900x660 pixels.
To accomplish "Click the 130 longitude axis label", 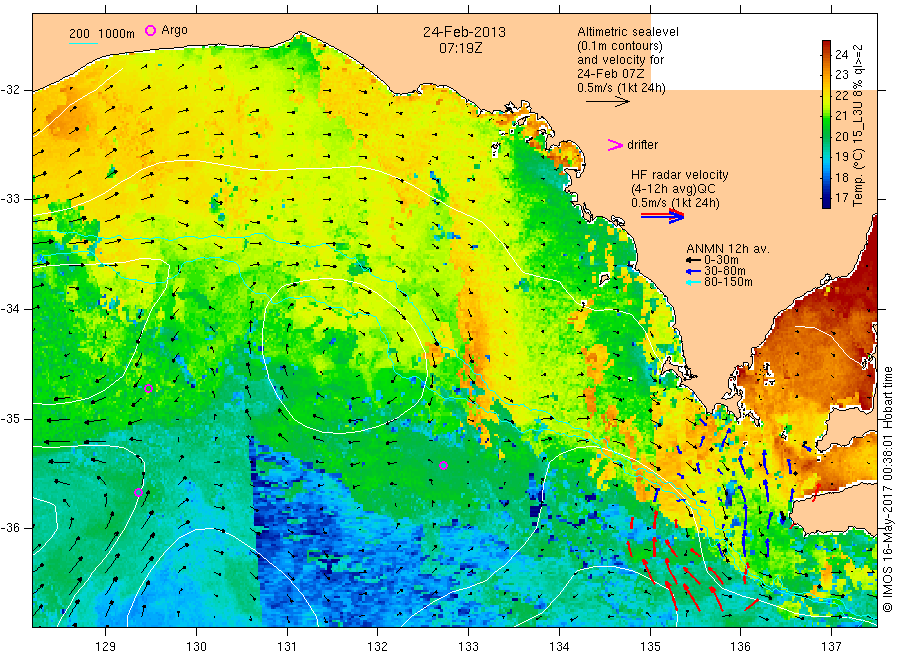I will pos(196,647).
